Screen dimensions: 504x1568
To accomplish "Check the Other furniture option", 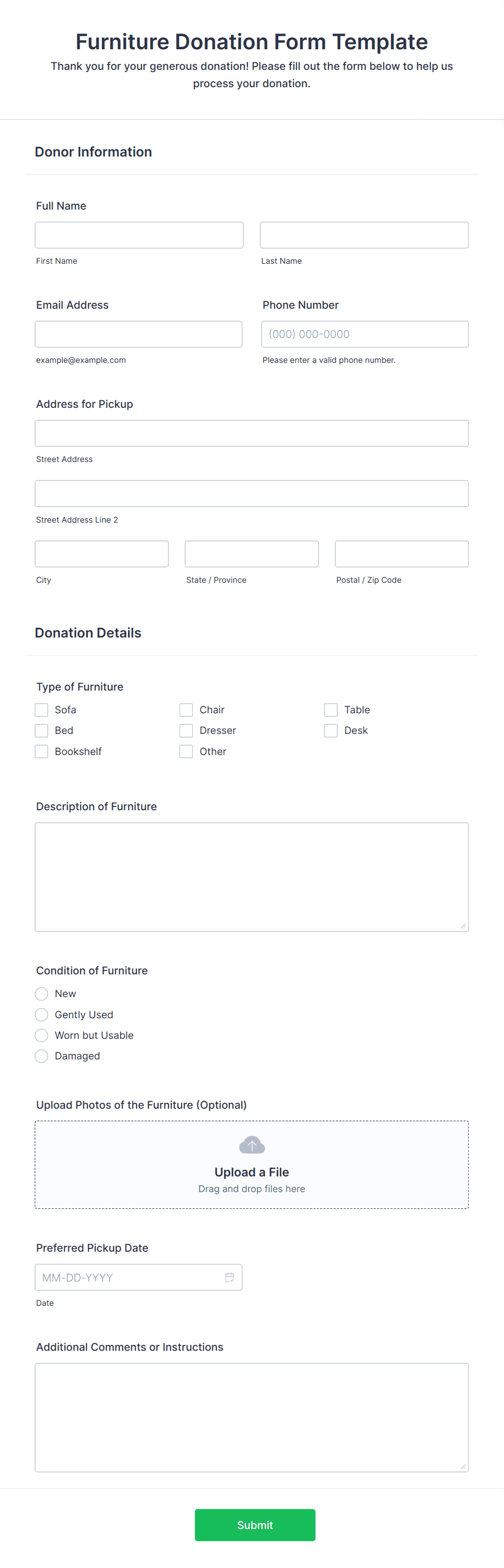I will coord(186,751).
